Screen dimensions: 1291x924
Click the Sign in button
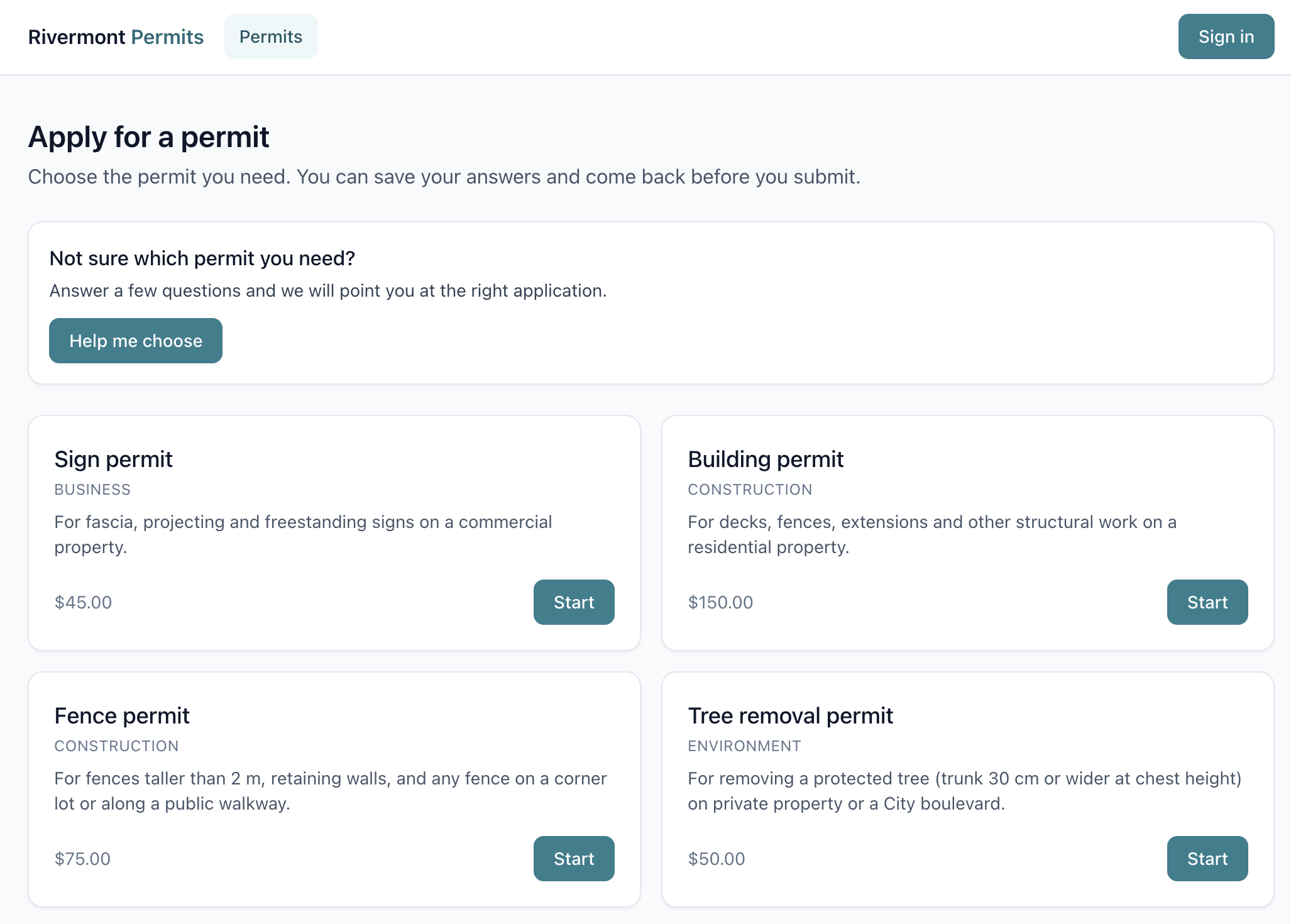coord(1226,36)
